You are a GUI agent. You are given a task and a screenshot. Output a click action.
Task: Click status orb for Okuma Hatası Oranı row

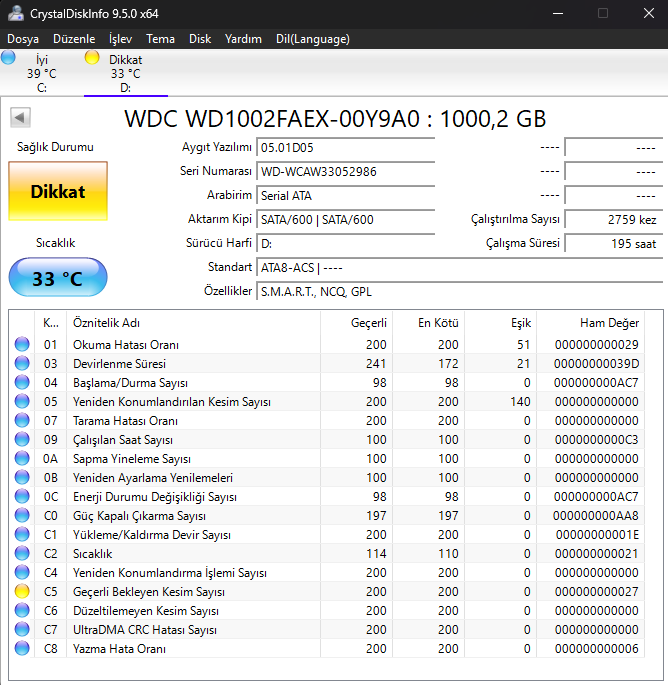coord(22,344)
